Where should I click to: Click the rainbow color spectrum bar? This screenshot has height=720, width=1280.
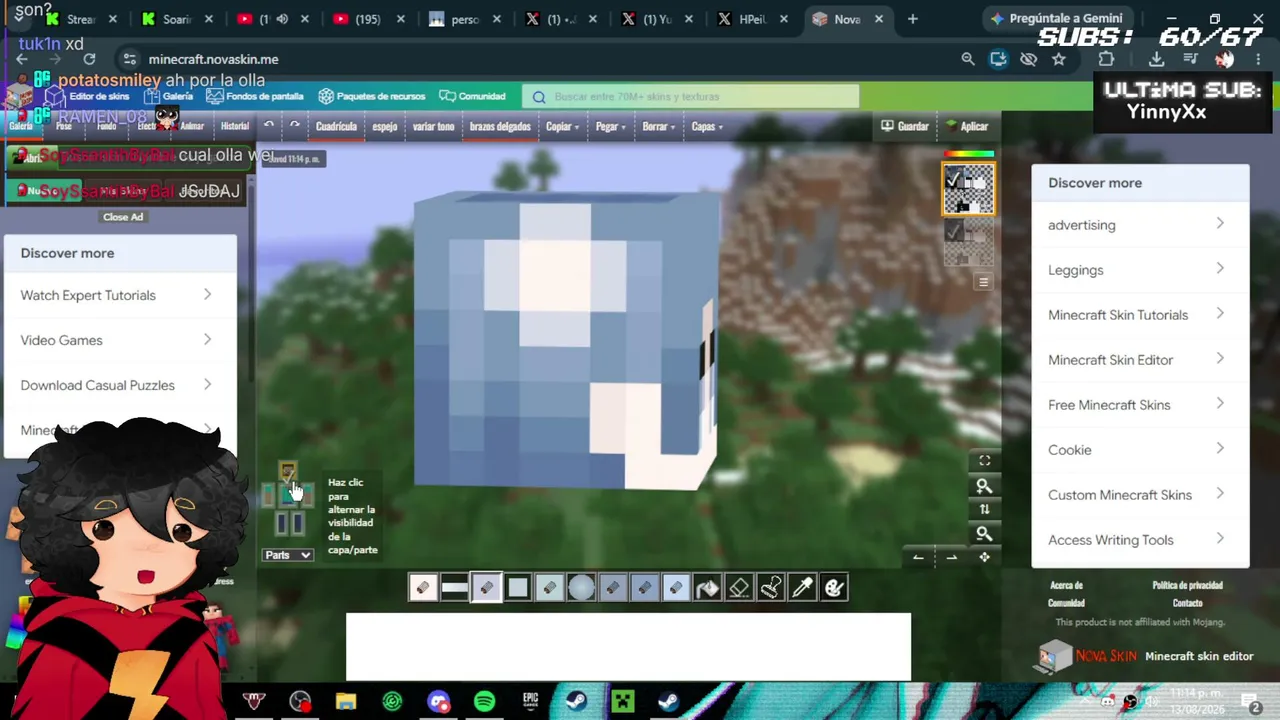coord(969,154)
